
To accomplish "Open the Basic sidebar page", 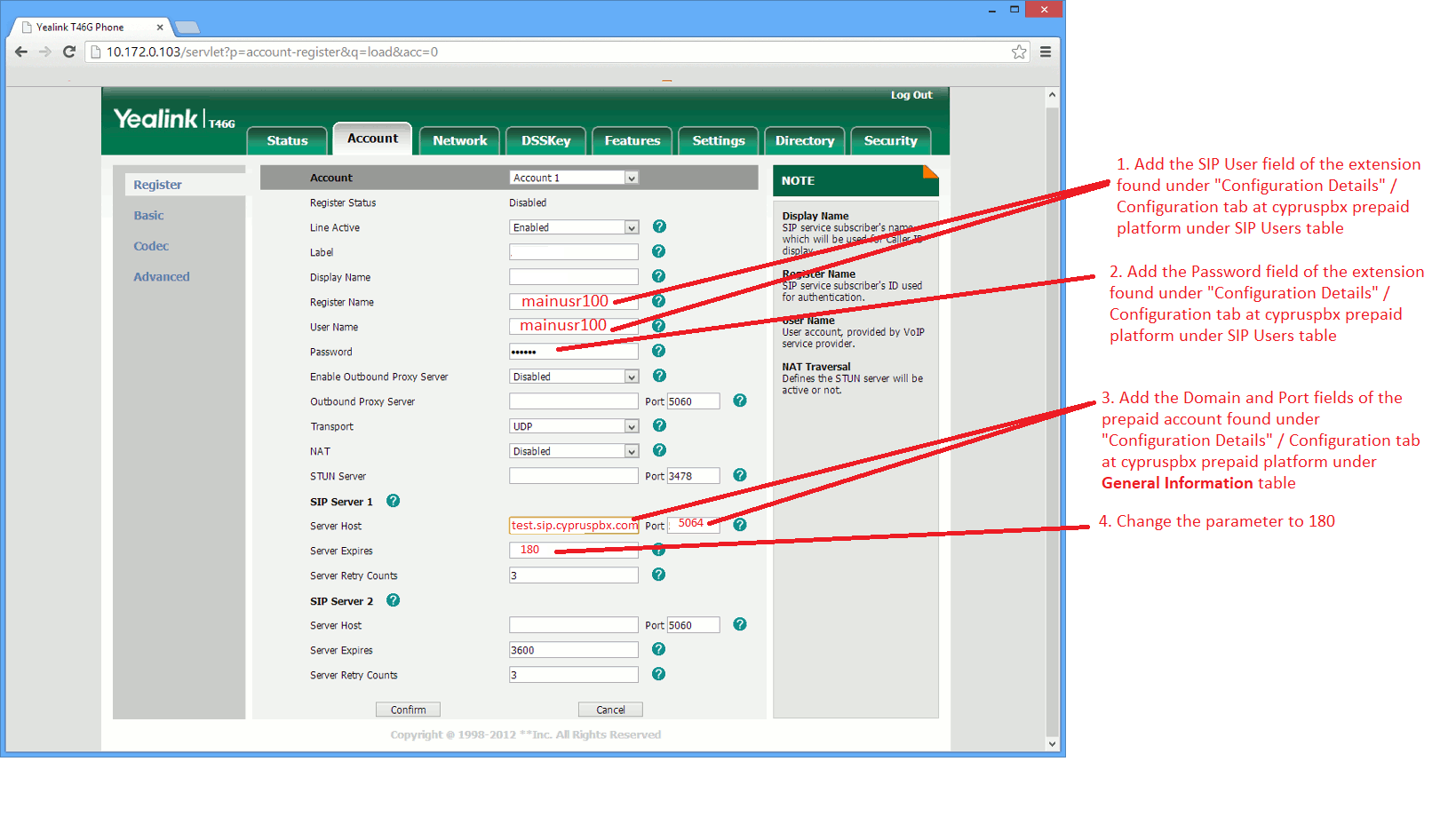I will [x=148, y=215].
